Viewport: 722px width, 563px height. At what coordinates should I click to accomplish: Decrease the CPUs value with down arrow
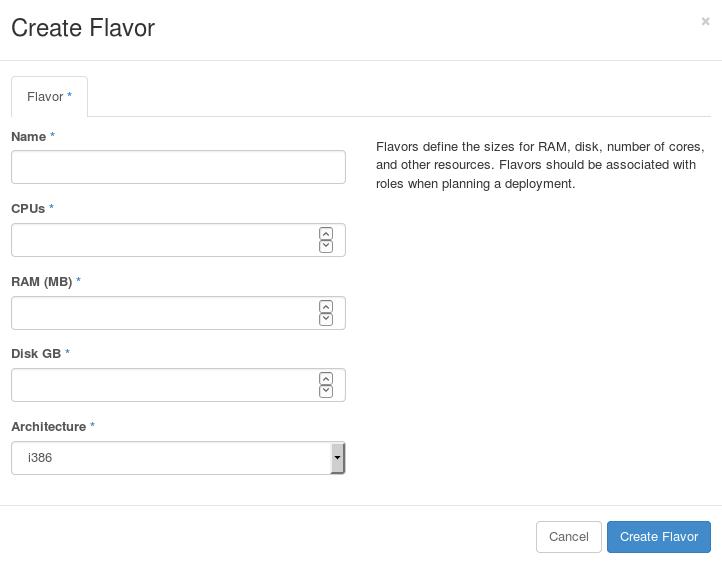pyautogui.click(x=326, y=246)
